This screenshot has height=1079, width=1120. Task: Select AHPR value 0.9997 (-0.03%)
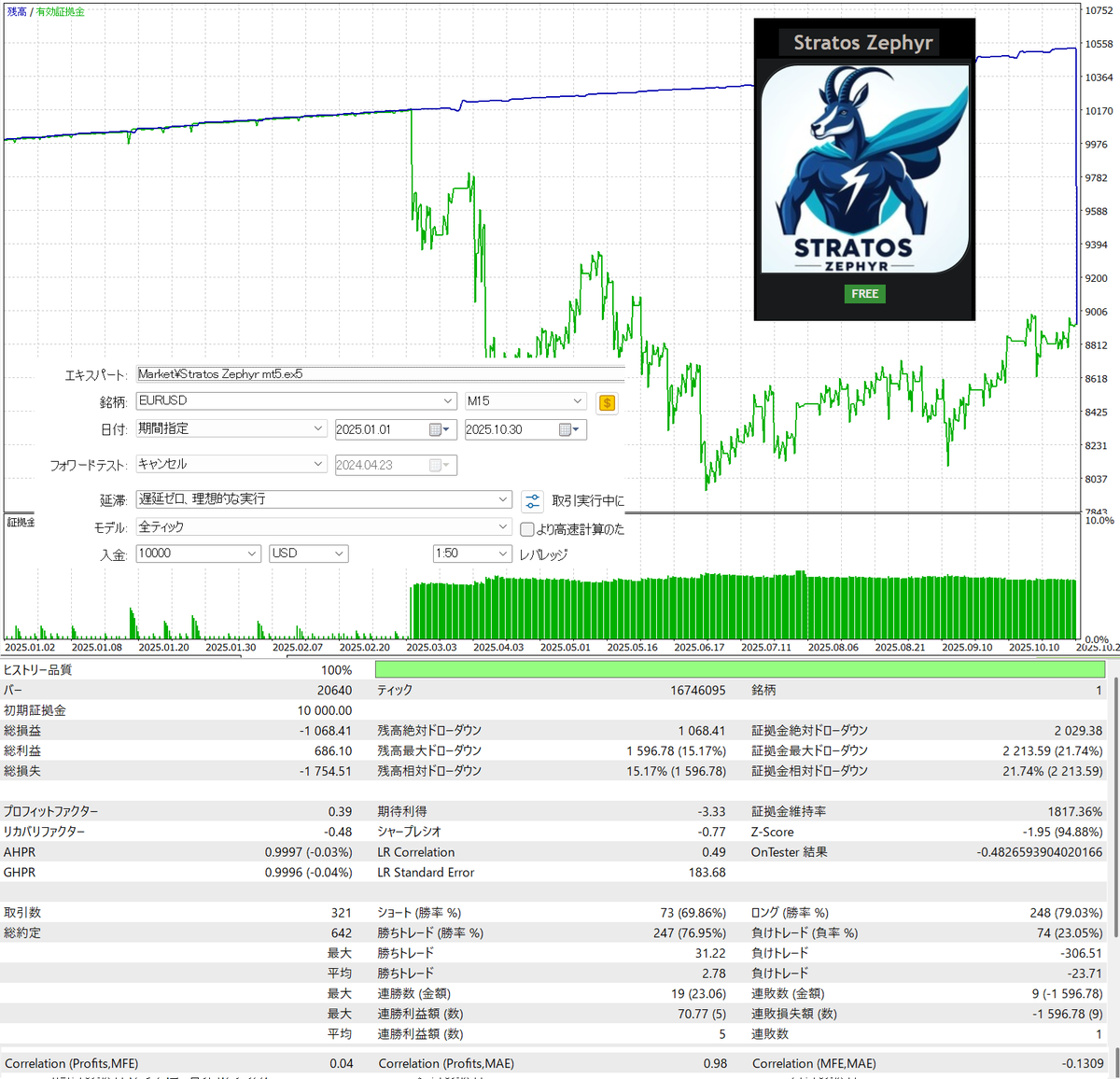pyautogui.click(x=308, y=852)
